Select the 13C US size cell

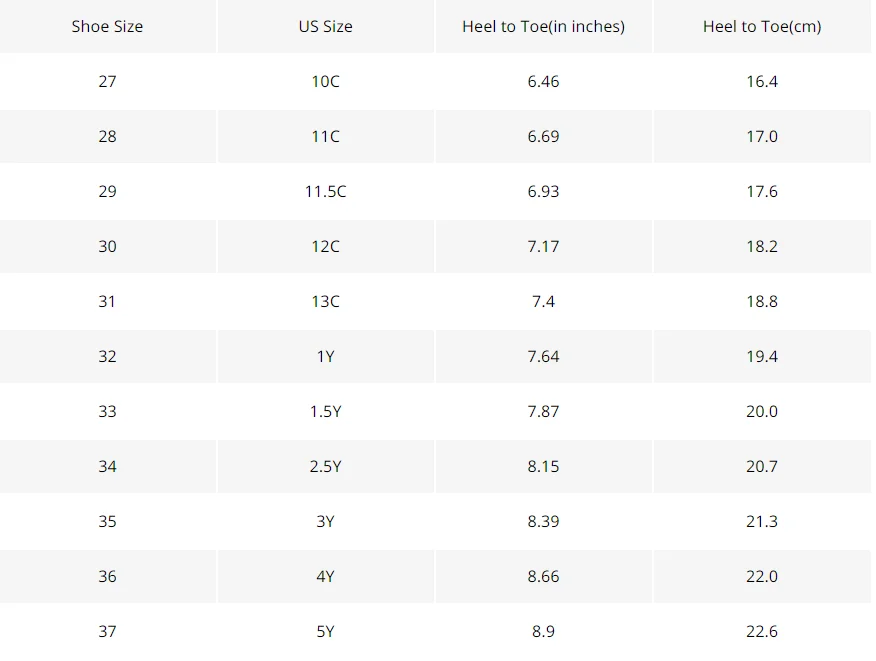click(x=326, y=302)
